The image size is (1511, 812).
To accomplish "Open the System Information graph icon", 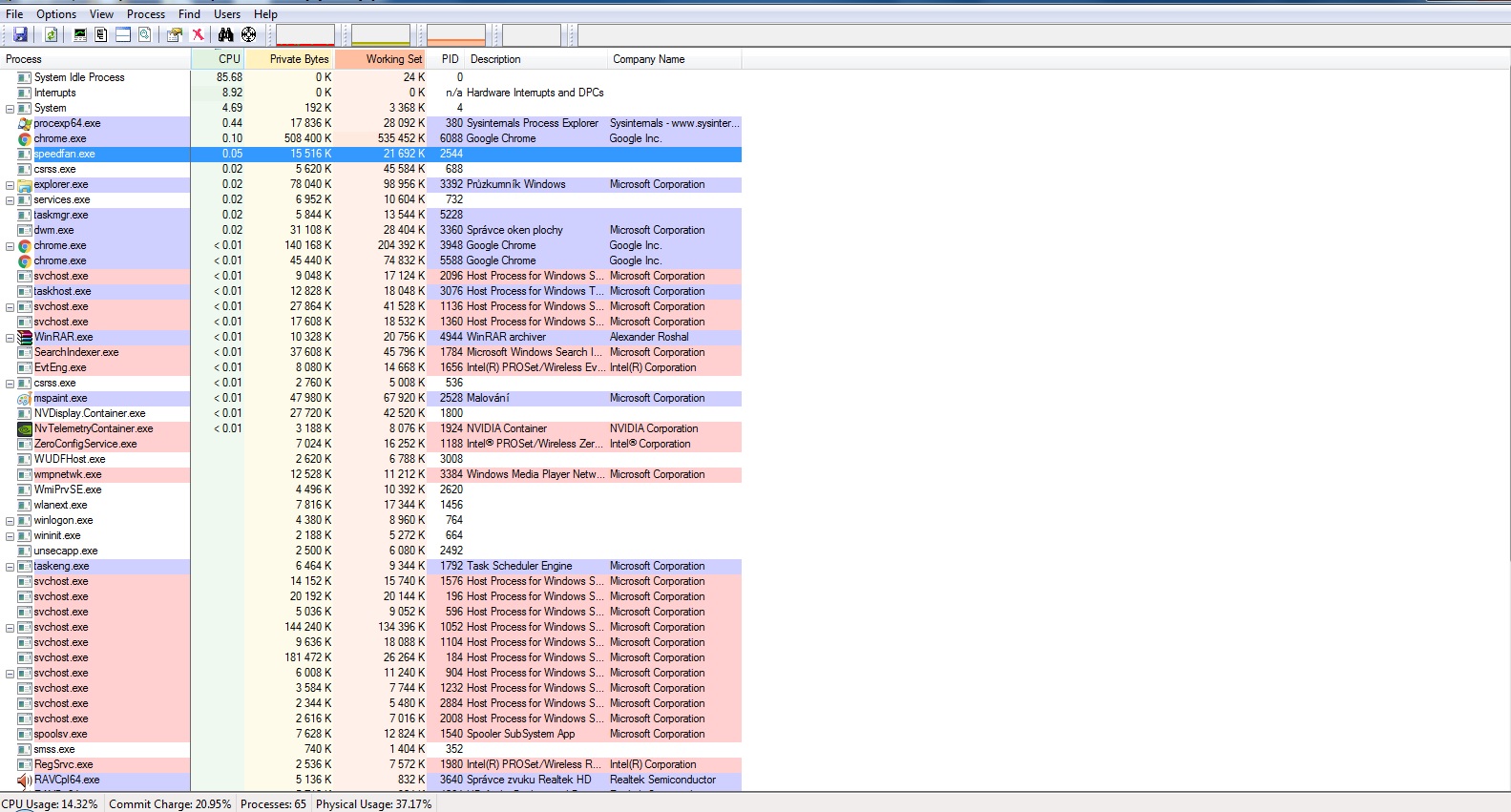I will pyautogui.click(x=80, y=34).
